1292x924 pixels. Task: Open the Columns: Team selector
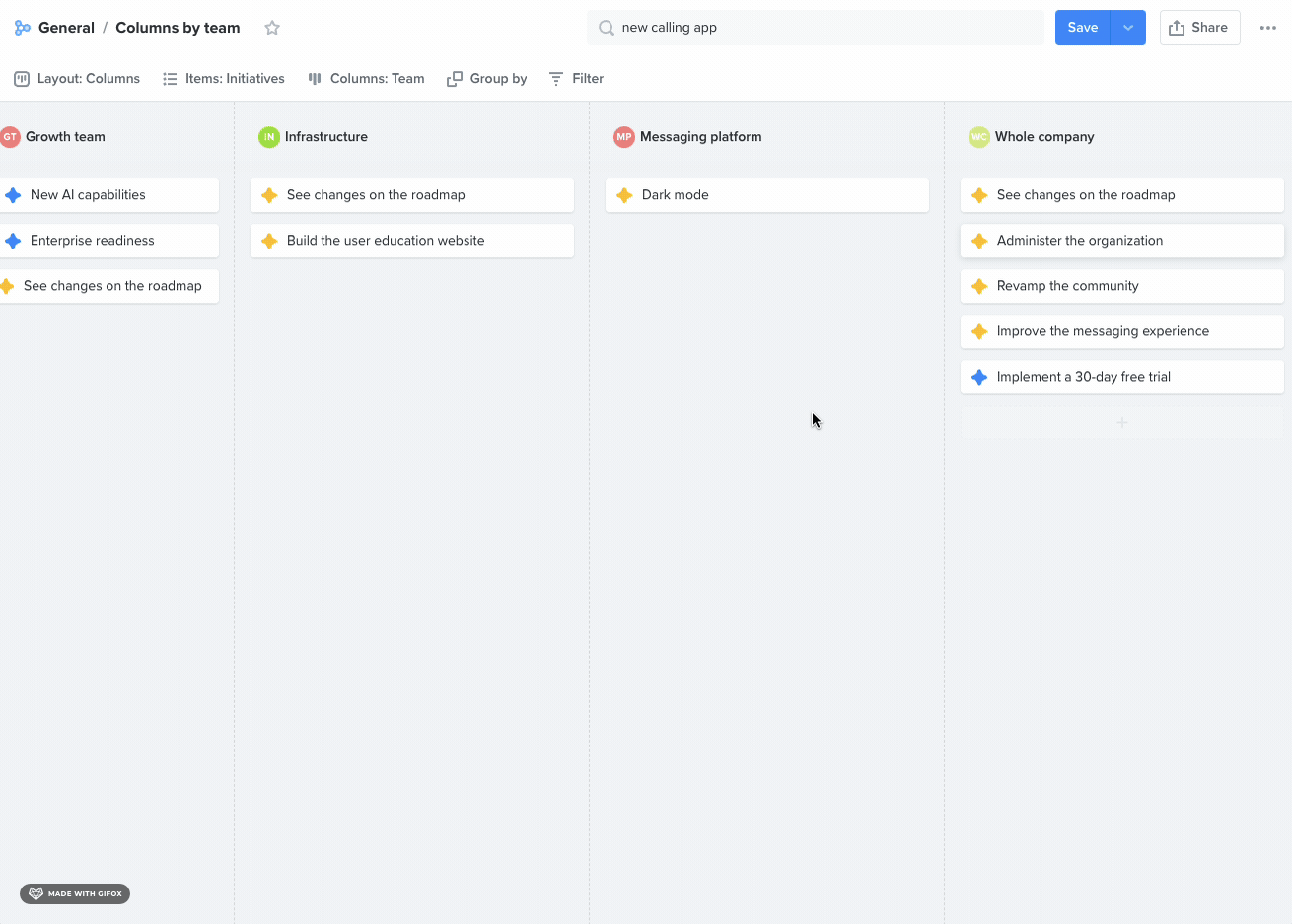pyautogui.click(x=366, y=78)
